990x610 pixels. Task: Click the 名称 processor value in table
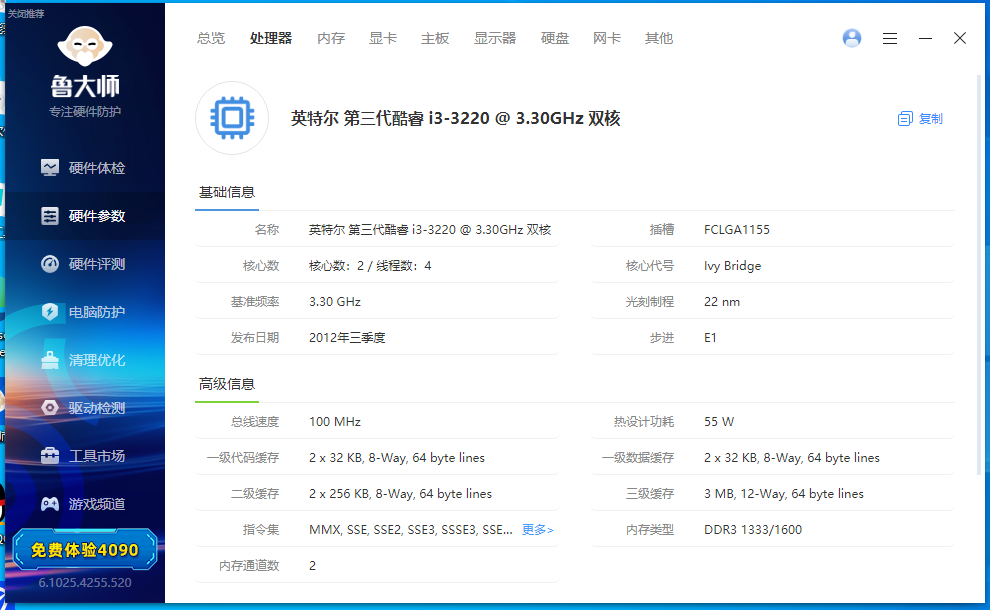pyautogui.click(x=430, y=230)
